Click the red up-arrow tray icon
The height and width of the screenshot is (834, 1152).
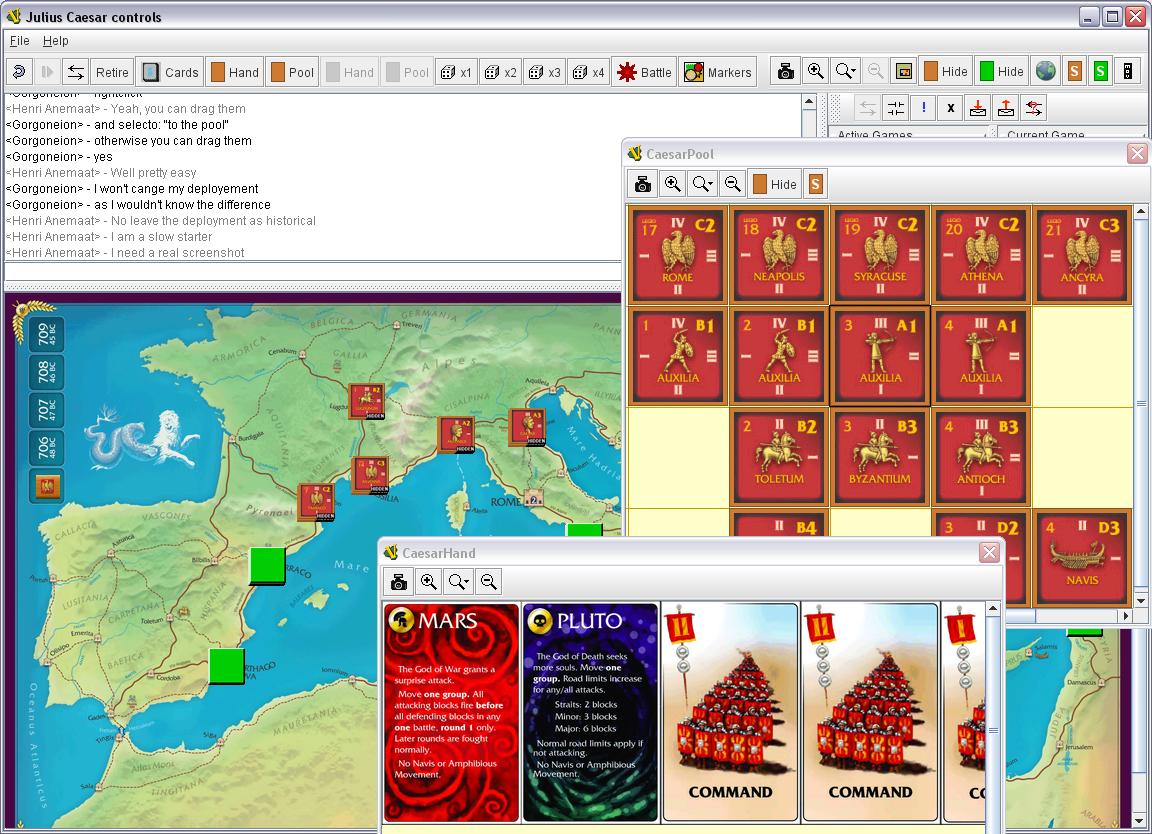pos(1006,108)
